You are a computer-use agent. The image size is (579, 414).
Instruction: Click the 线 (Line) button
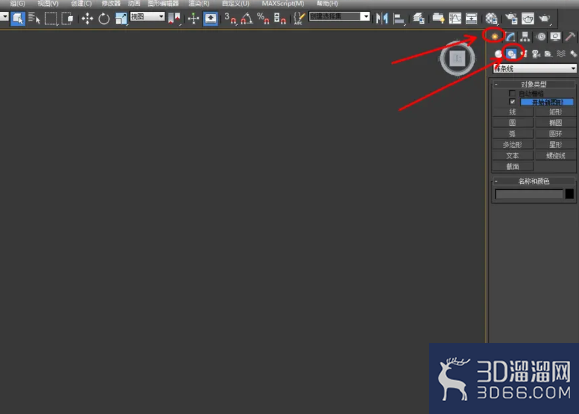pyautogui.click(x=513, y=112)
